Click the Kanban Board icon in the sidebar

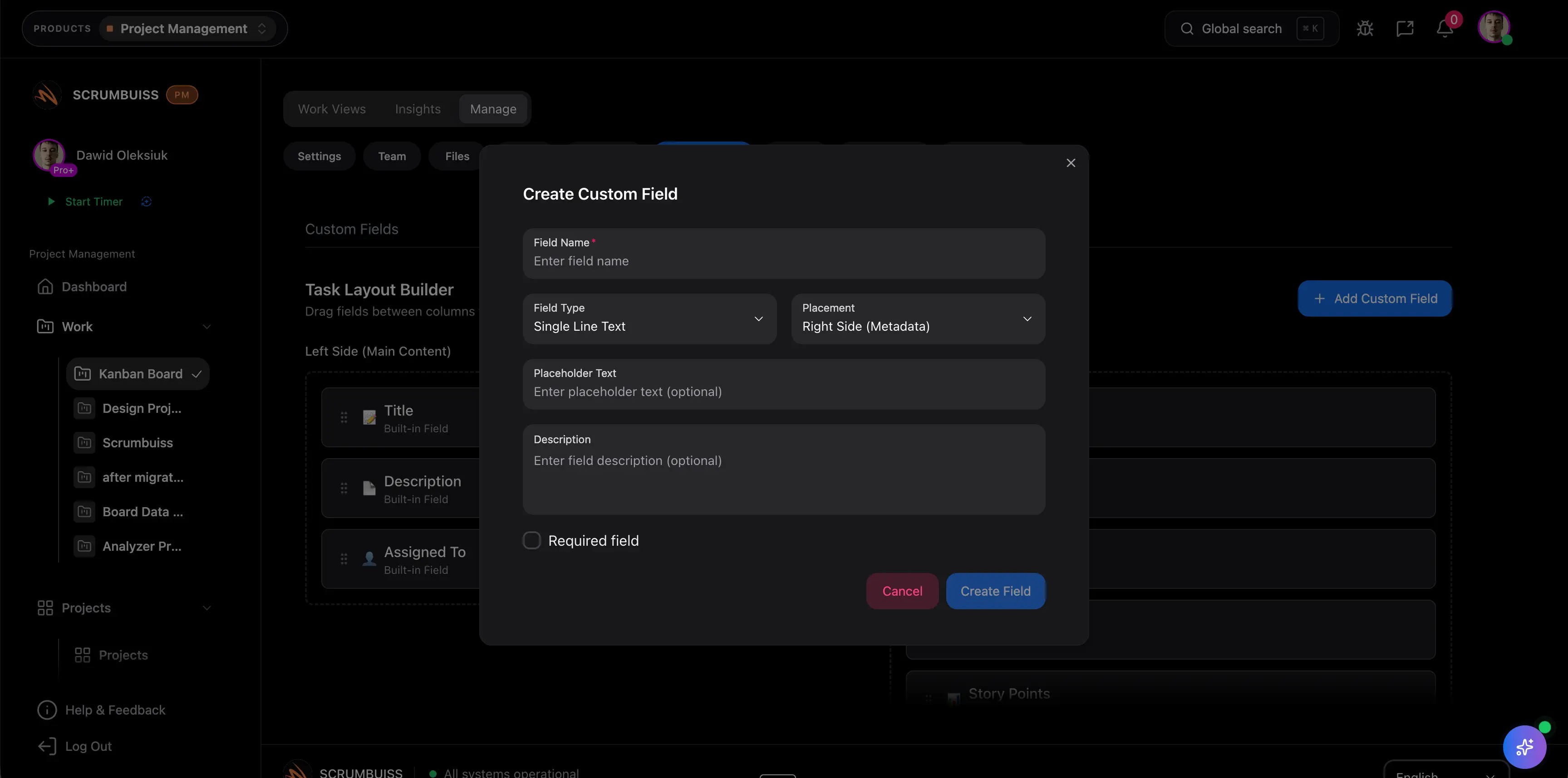pyautogui.click(x=83, y=373)
